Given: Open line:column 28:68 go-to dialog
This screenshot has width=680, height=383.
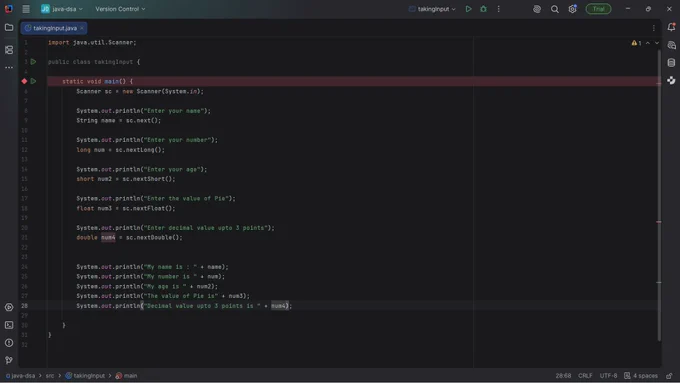Looking at the screenshot, I should click(563, 376).
